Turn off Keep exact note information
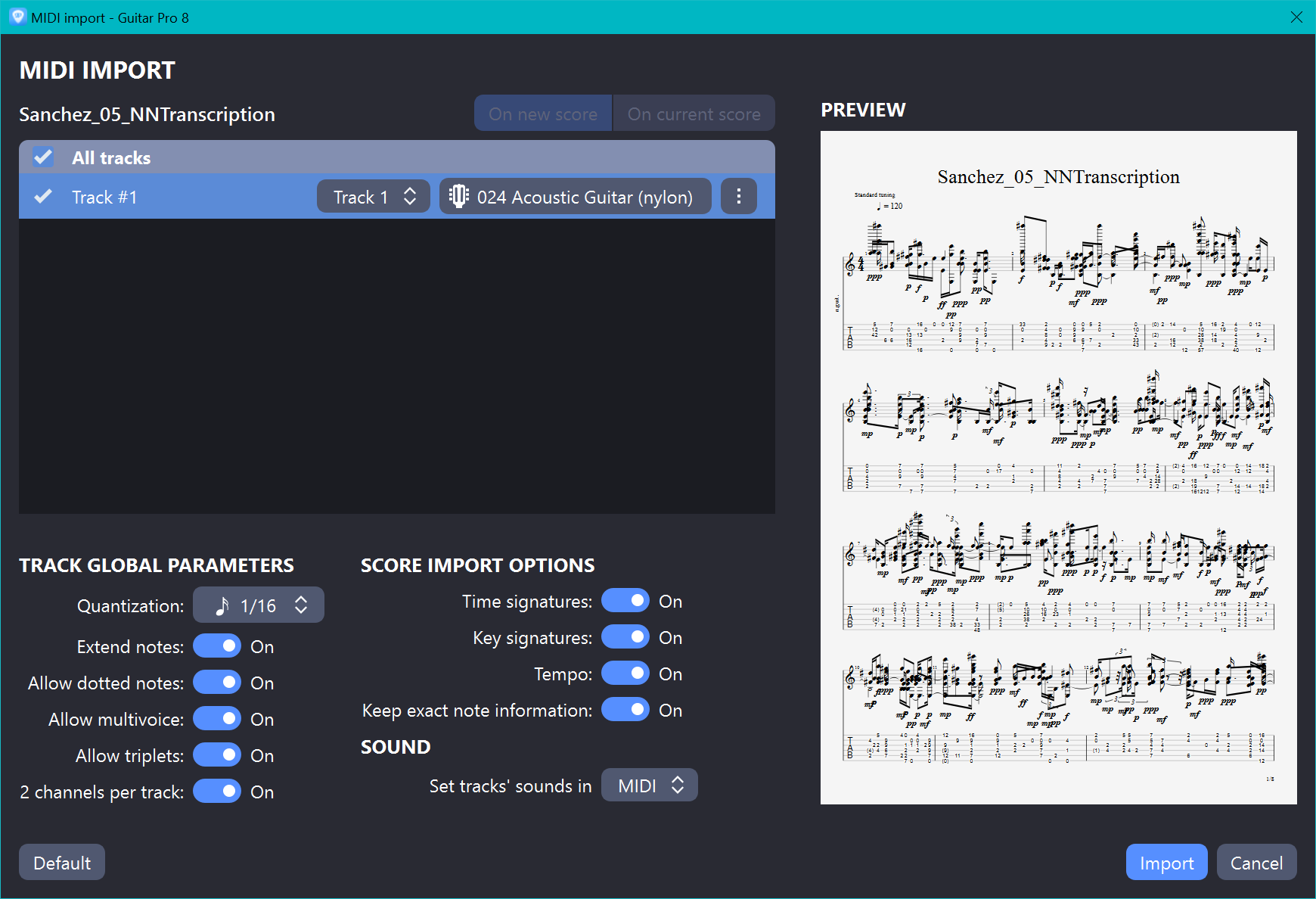1316x899 pixels. point(625,710)
